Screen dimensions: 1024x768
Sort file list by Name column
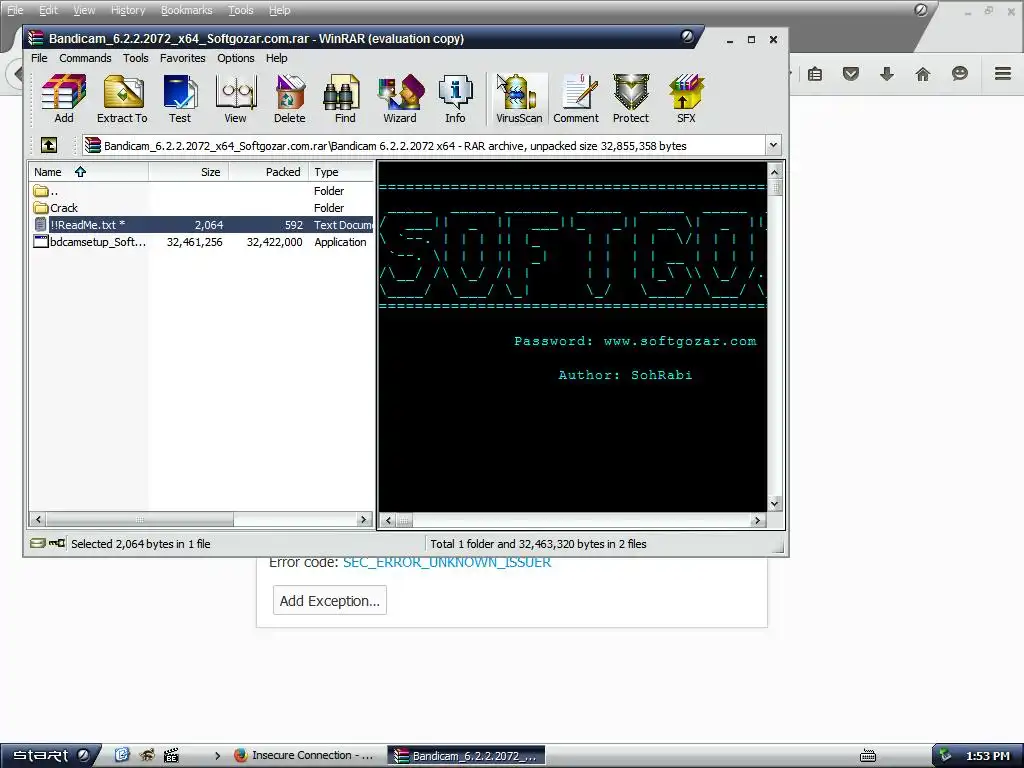[x=88, y=172]
